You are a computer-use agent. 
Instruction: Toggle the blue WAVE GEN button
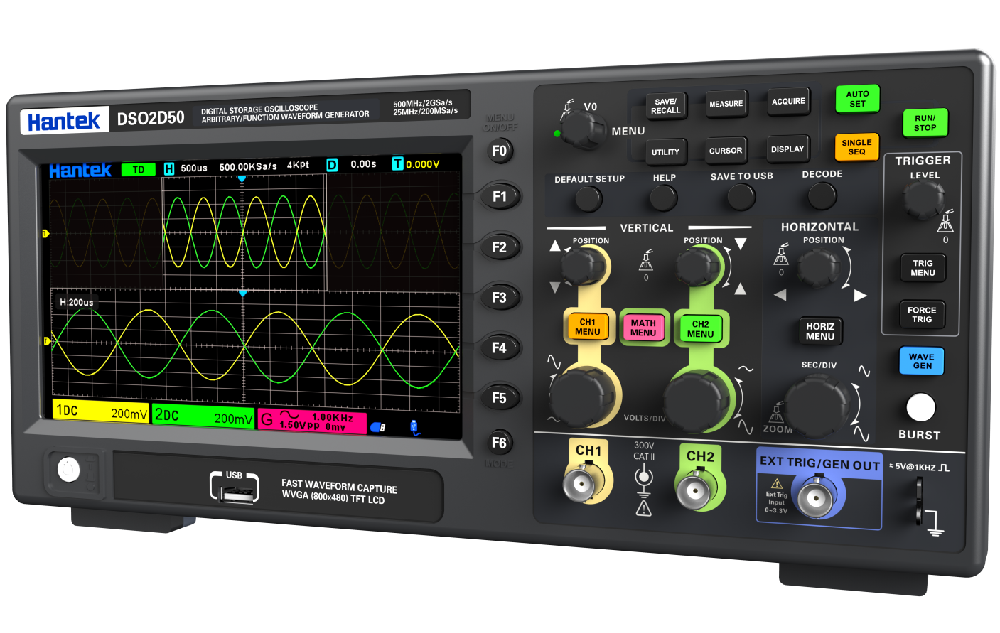pyautogui.click(x=922, y=361)
